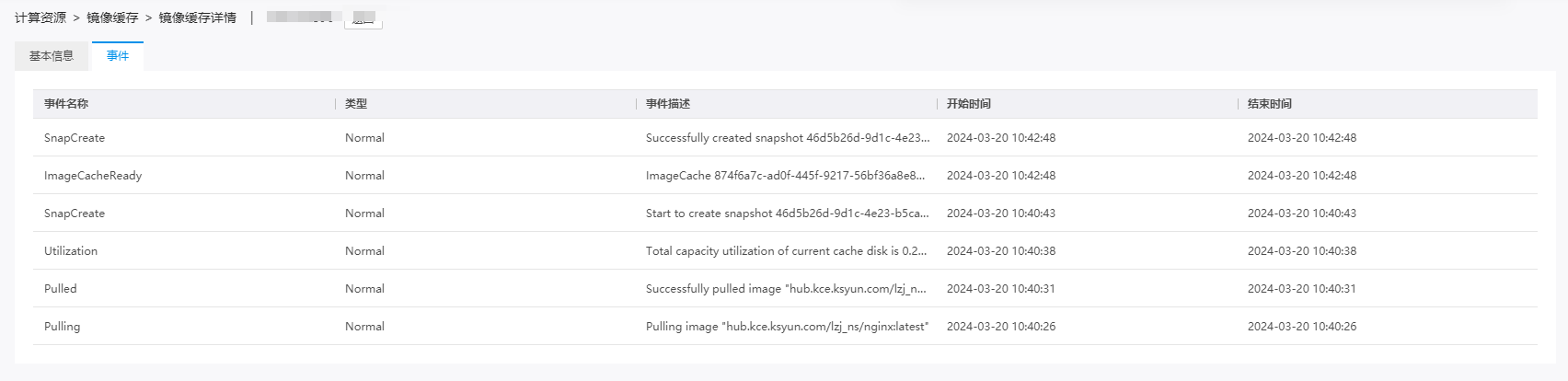Click the "Successfully pulled image" description

pos(786,289)
